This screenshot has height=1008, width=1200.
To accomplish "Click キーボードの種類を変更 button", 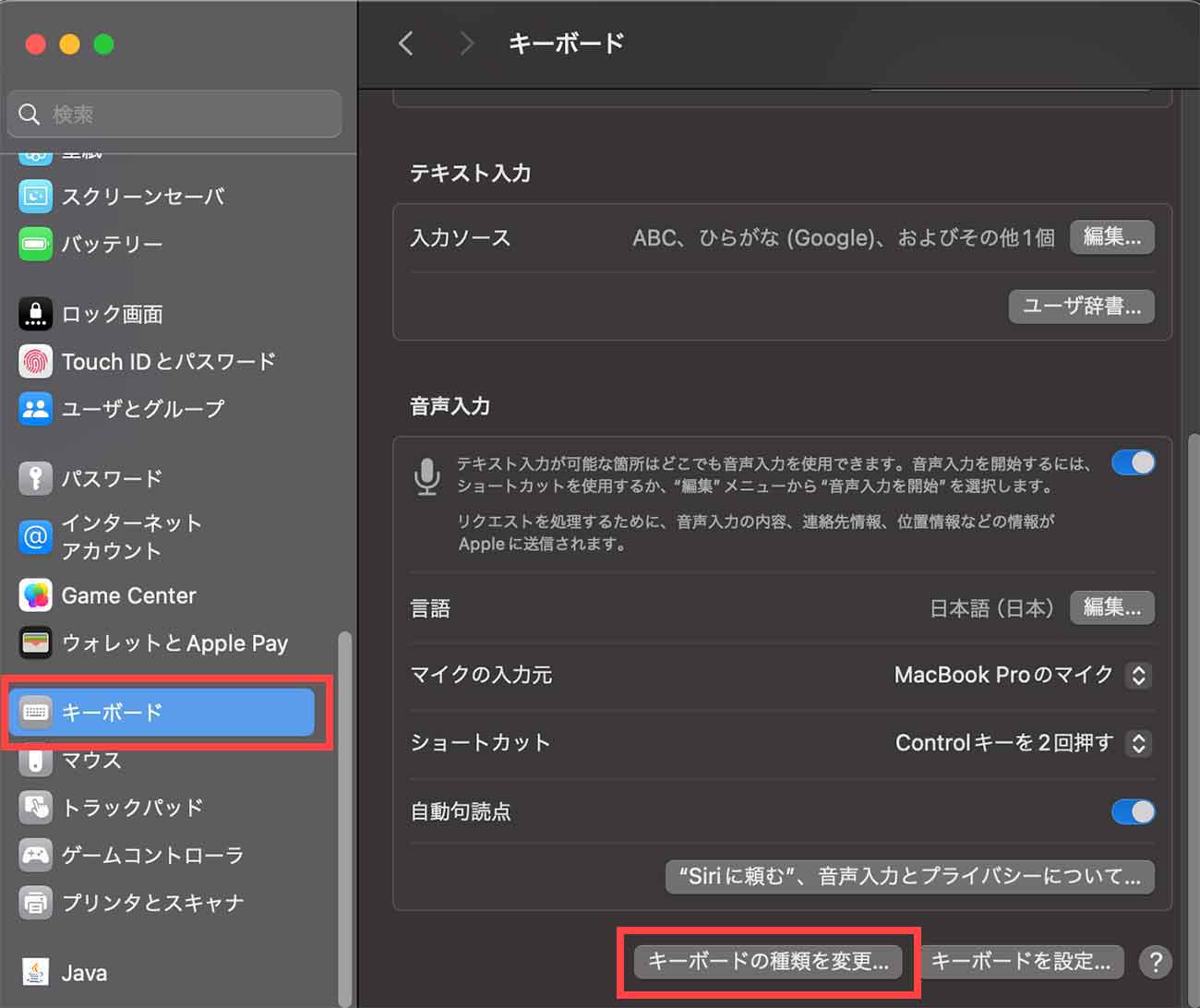I will [768, 961].
